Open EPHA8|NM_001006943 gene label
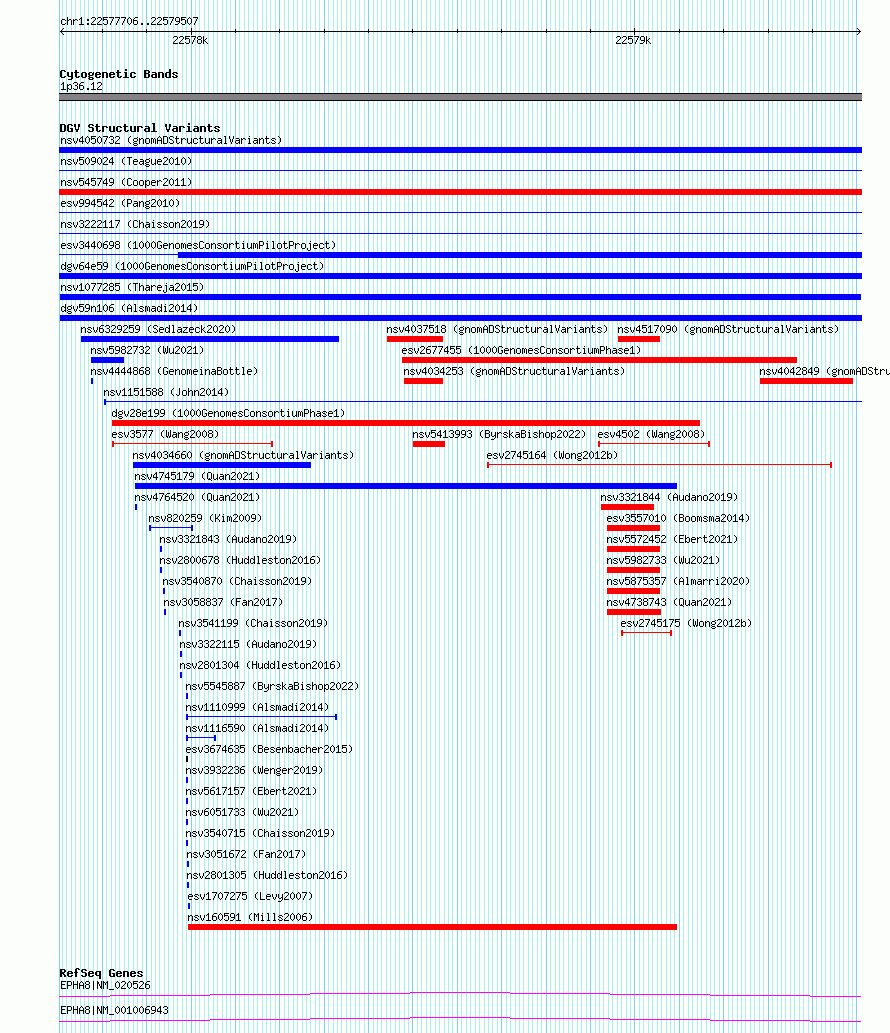The image size is (890, 1033). point(114,1011)
